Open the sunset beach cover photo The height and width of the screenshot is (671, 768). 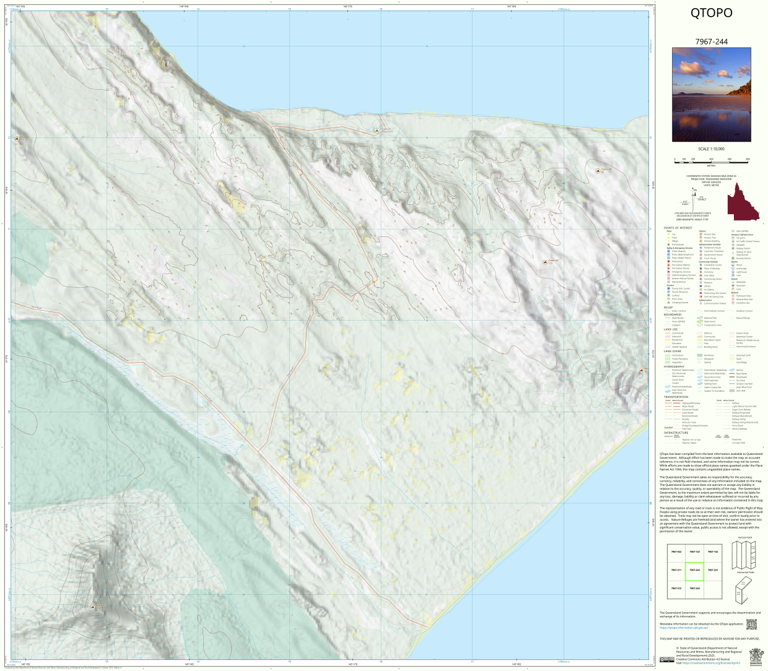coord(711,95)
